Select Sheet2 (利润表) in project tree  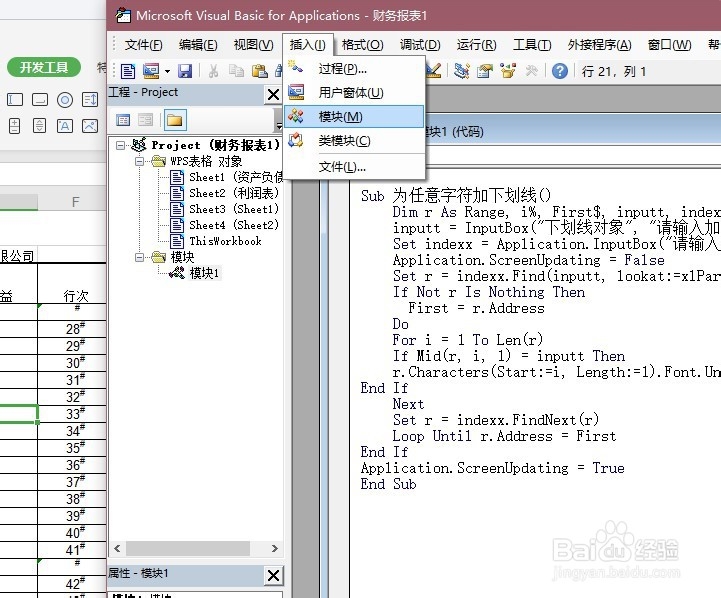[x=224, y=193]
